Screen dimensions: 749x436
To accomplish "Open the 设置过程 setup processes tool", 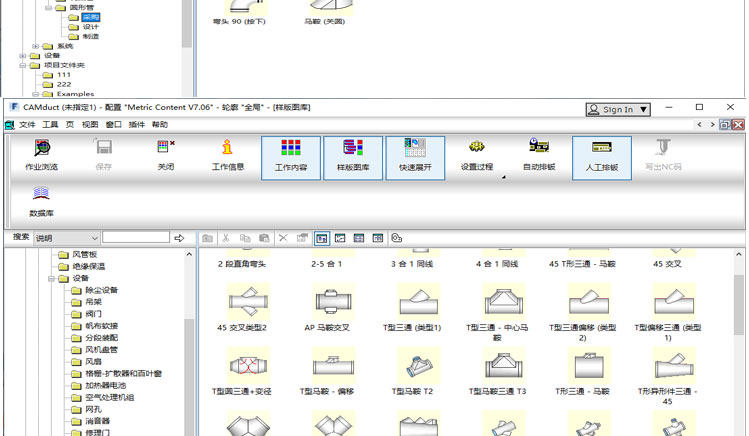I will click(x=477, y=155).
